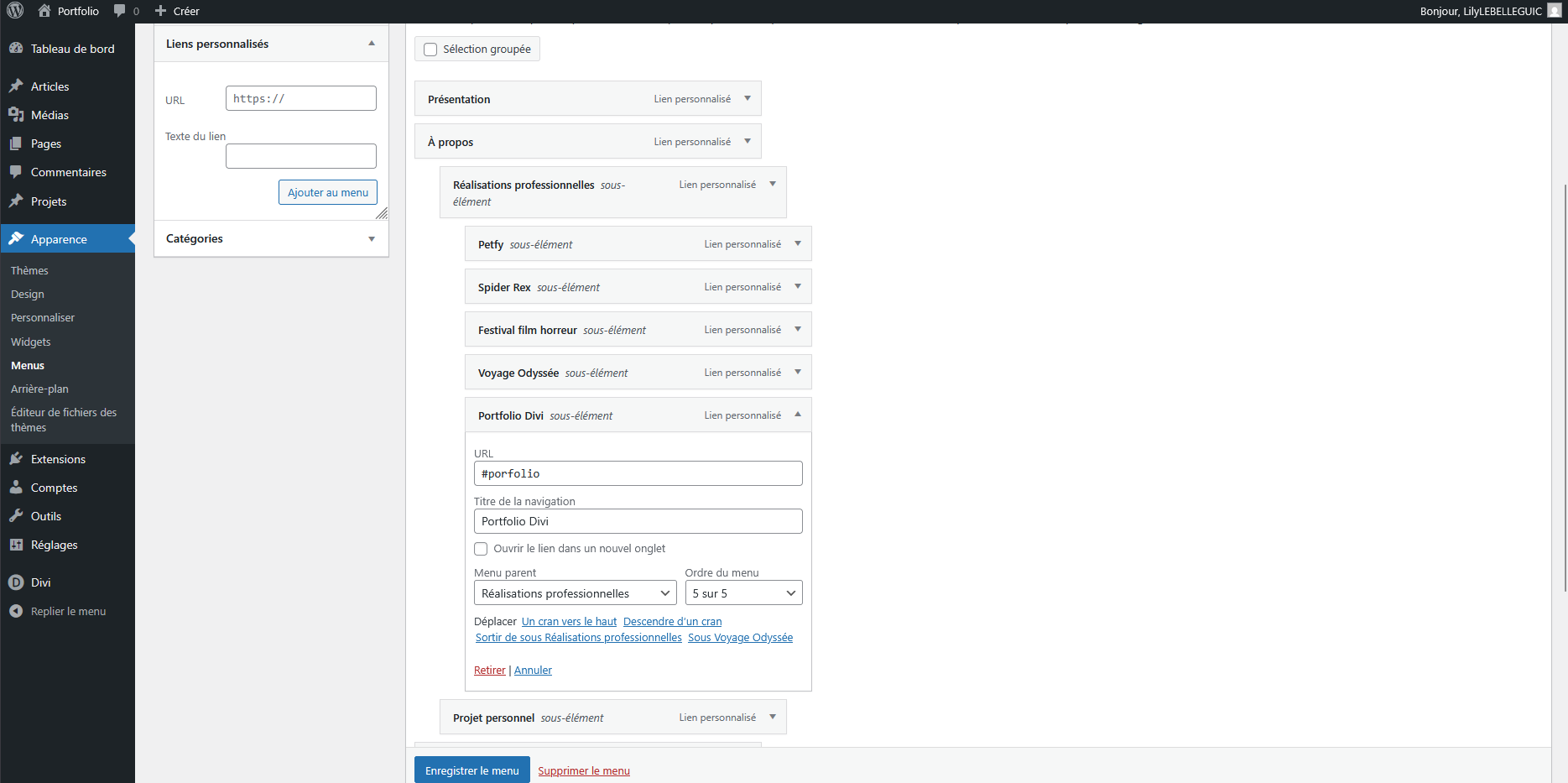Screen dimensions: 1568x783
Task: Open the Widgets submenu item
Action: coord(31,342)
